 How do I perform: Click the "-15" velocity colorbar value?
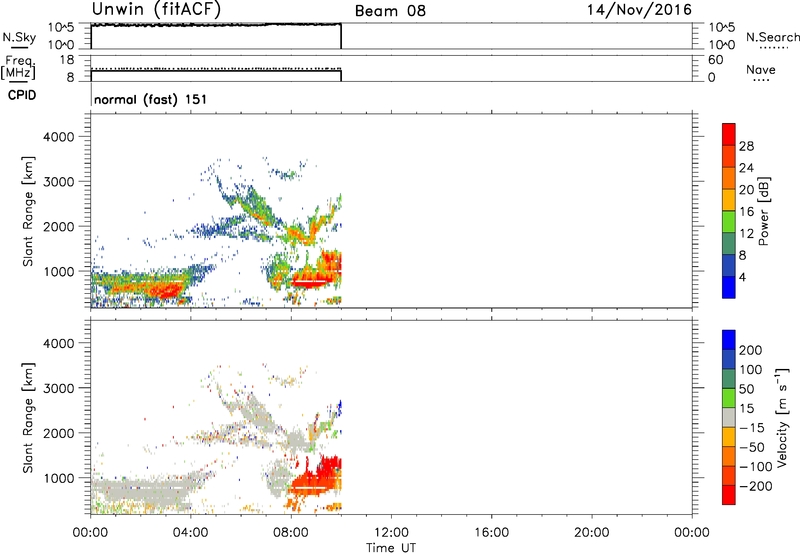752,428
